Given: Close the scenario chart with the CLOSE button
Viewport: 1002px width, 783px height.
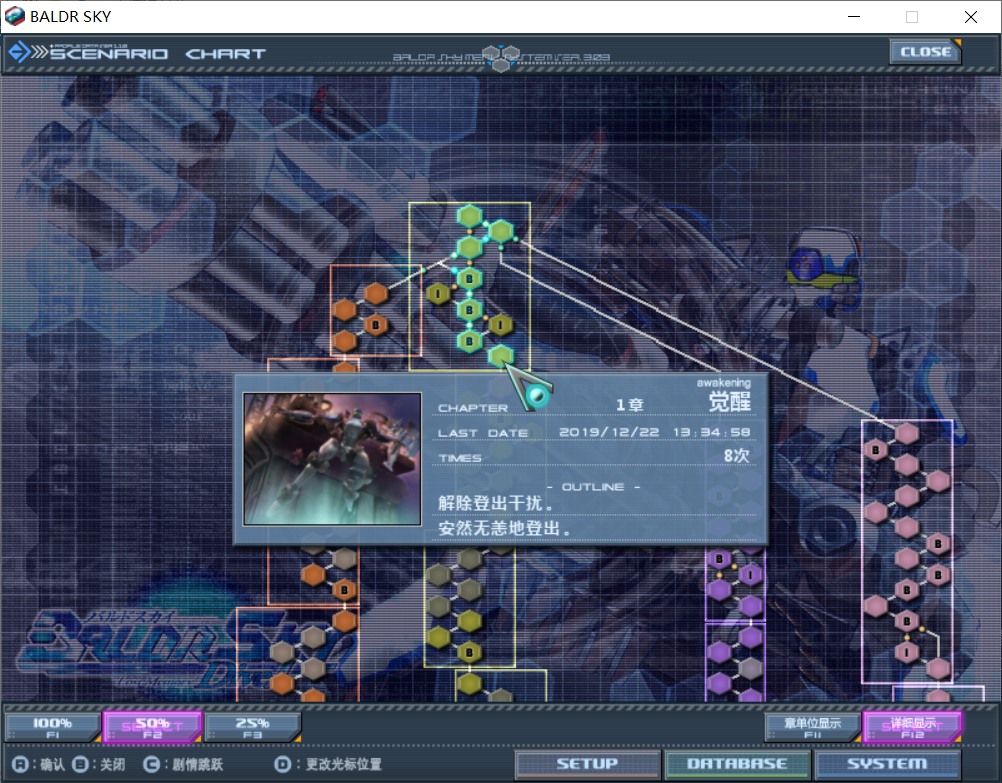Looking at the screenshot, I should [925, 52].
